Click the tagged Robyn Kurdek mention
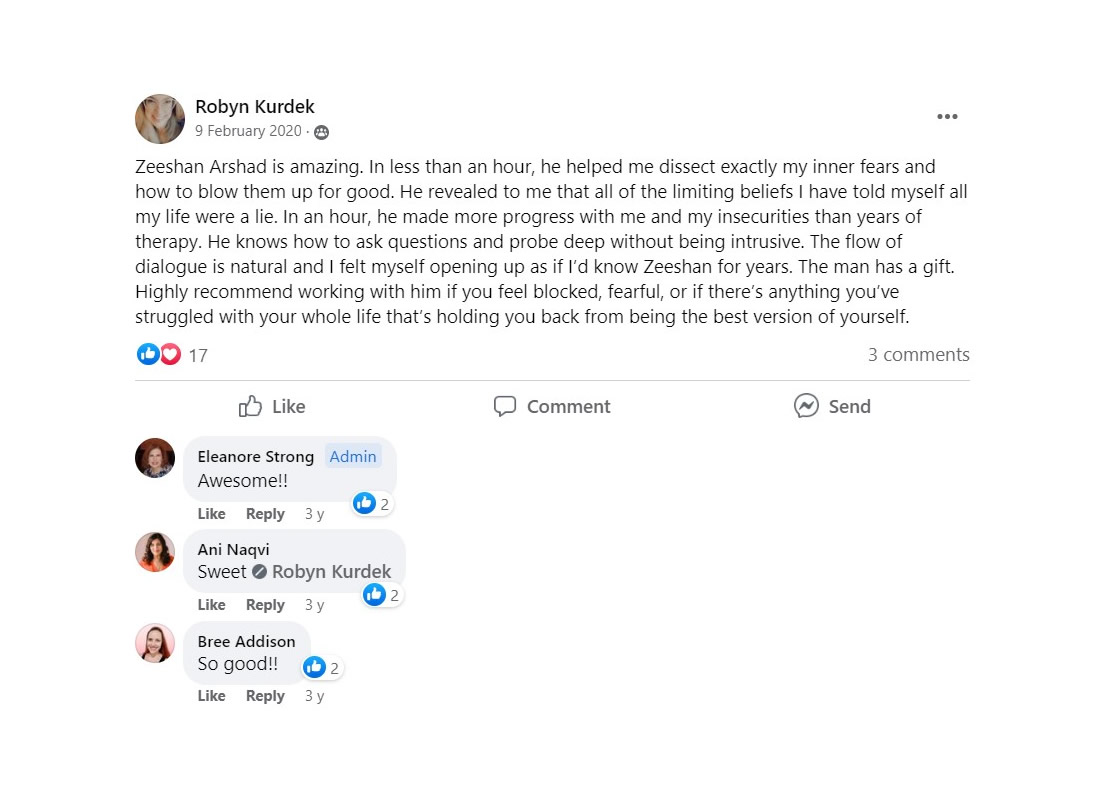1100x800 pixels. tap(331, 572)
